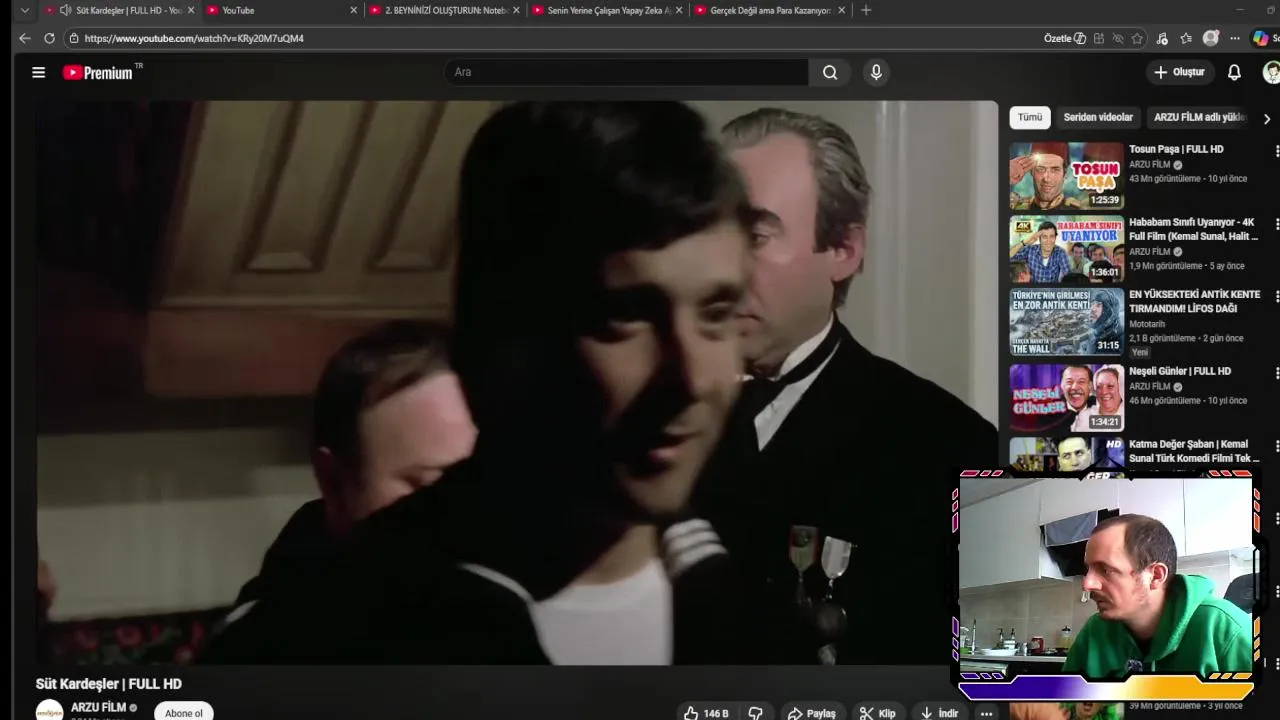The height and width of the screenshot is (720, 1280).
Task: Switch to 2. BEYNİNİZİ OLUŞTURUN tab
Action: coord(445,10)
